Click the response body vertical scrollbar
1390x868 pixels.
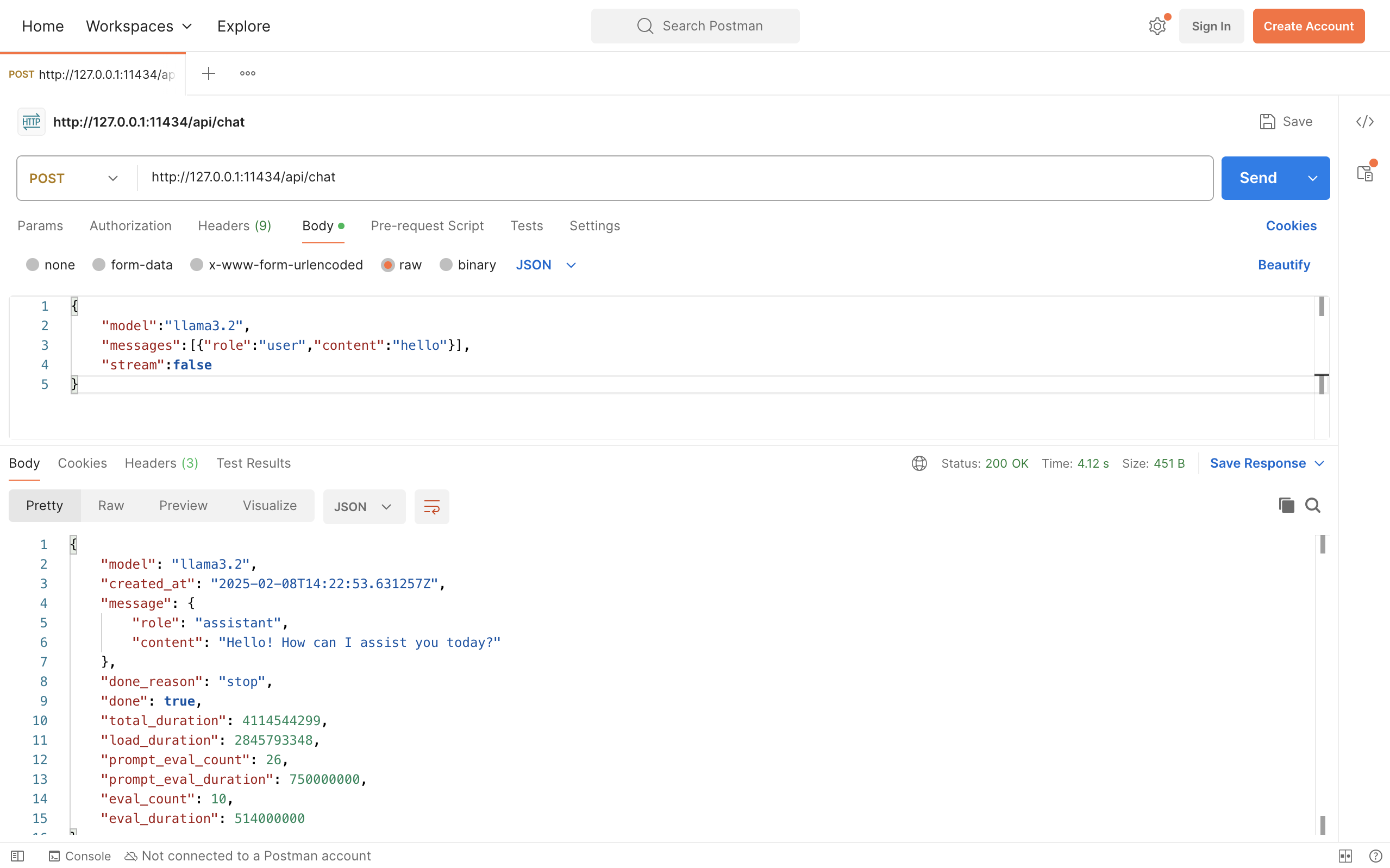[1322, 684]
